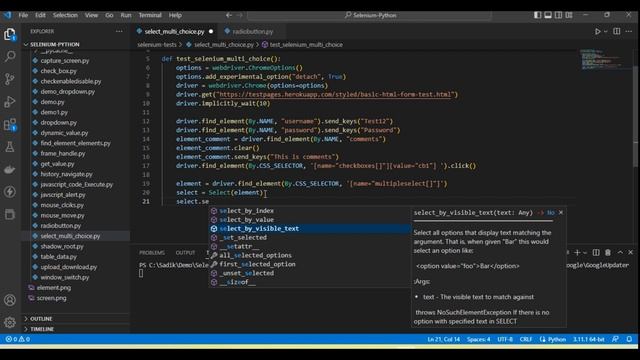
Task: Open the View menu
Action: click(91, 15)
